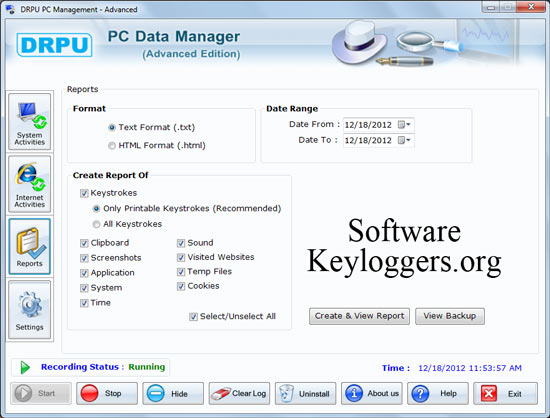Open the Settings gear icon
Image resolution: width=550 pixels, height=418 pixels.
pos(30,304)
